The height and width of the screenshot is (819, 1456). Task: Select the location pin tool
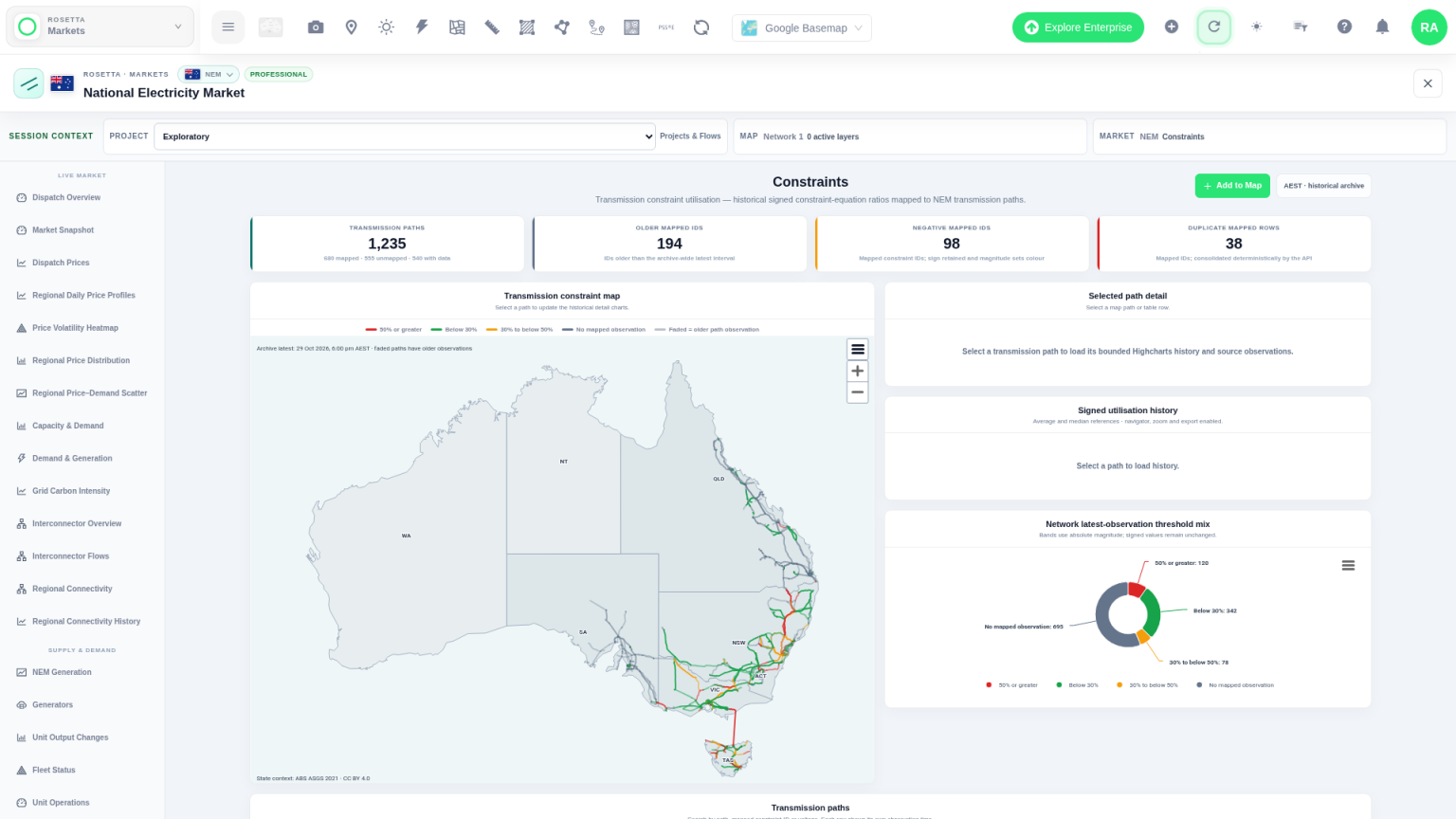tap(351, 27)
